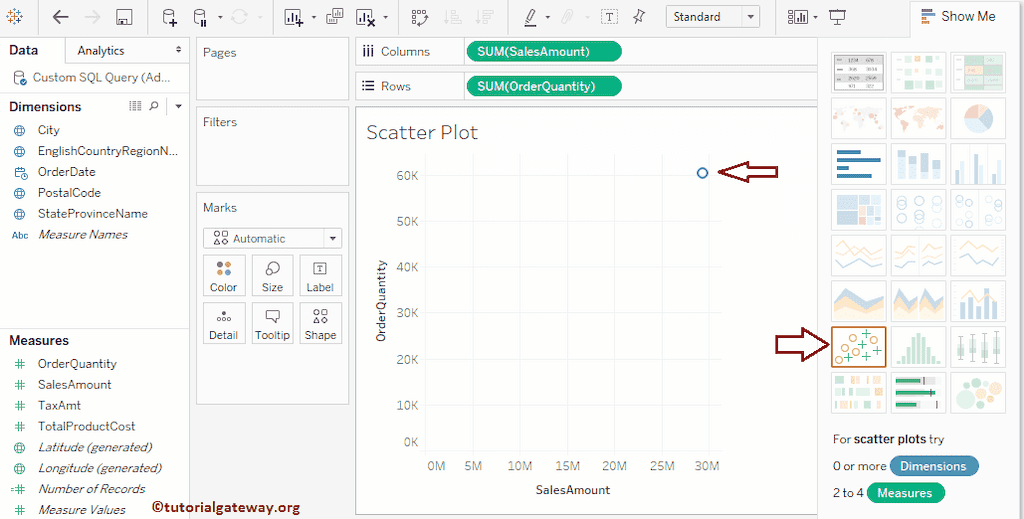The width and height of the screenshot is (1024, 519).
Task: Select the City dimension
Action: click(x=48, y=130)
